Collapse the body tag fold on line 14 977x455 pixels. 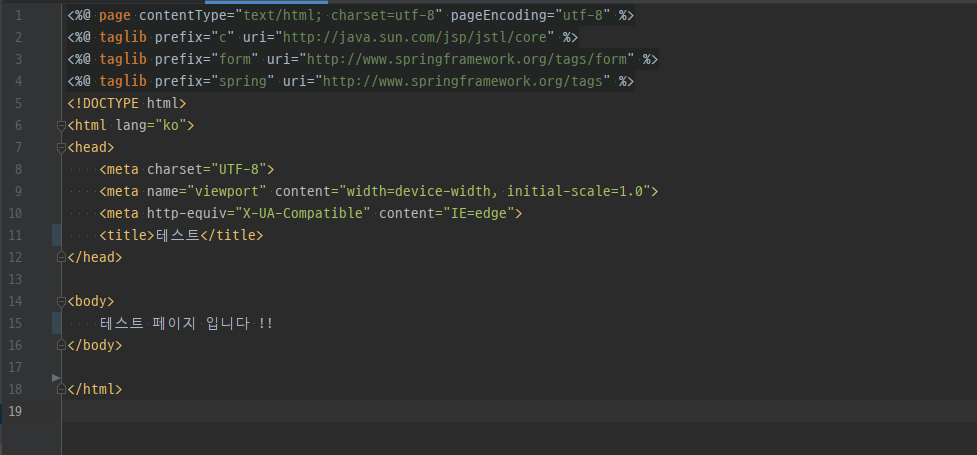[x=61, y=302]
